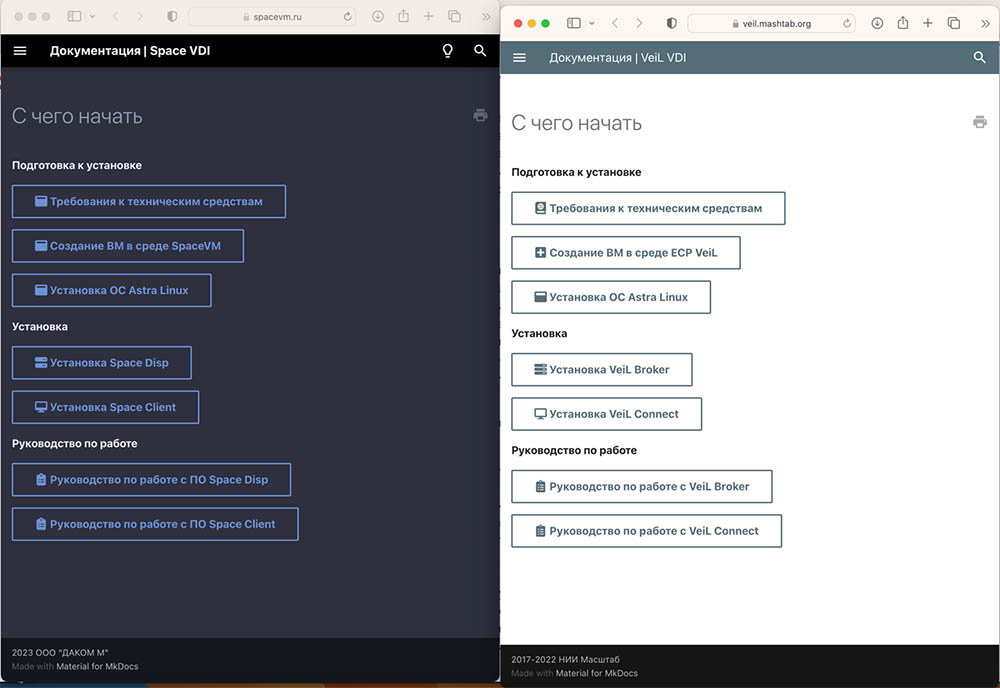Open hamburger menu in Space VDI docs
Screen dimensions: 1000x688
20,51
